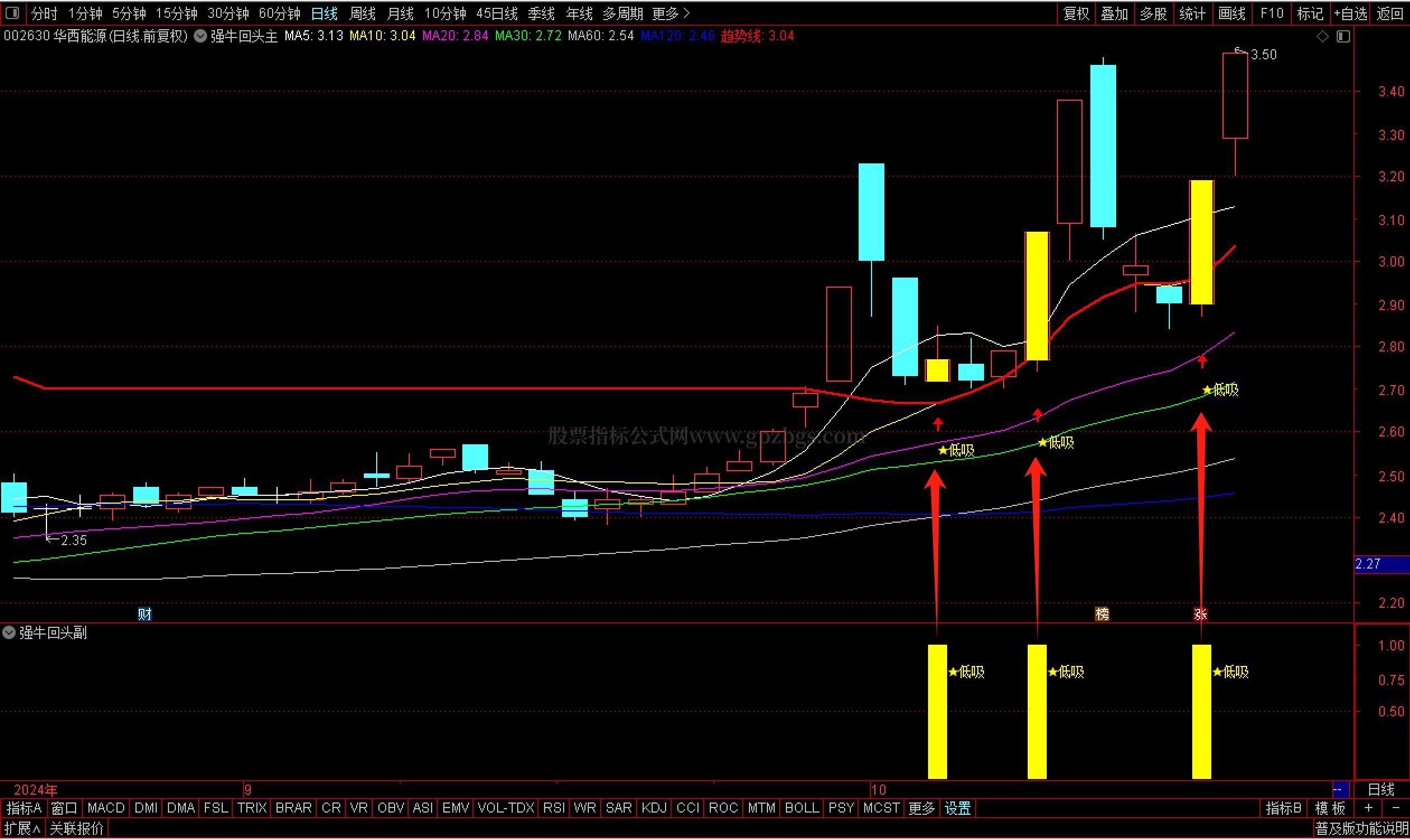
Task: Click the minus zoom-out icon
Action: point(1396,809)
